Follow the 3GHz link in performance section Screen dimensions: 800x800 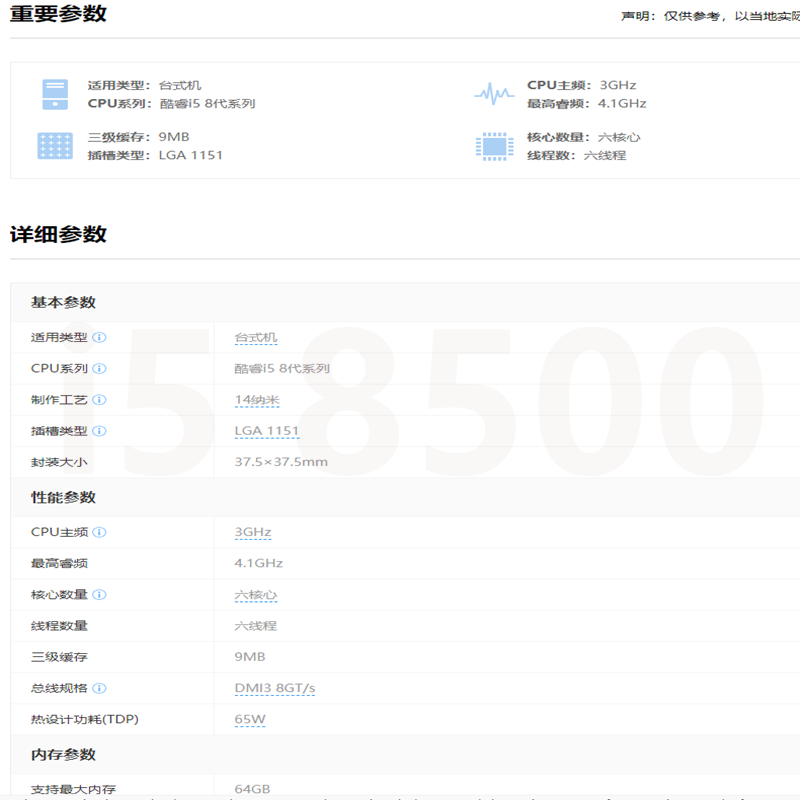coord(253,532)
